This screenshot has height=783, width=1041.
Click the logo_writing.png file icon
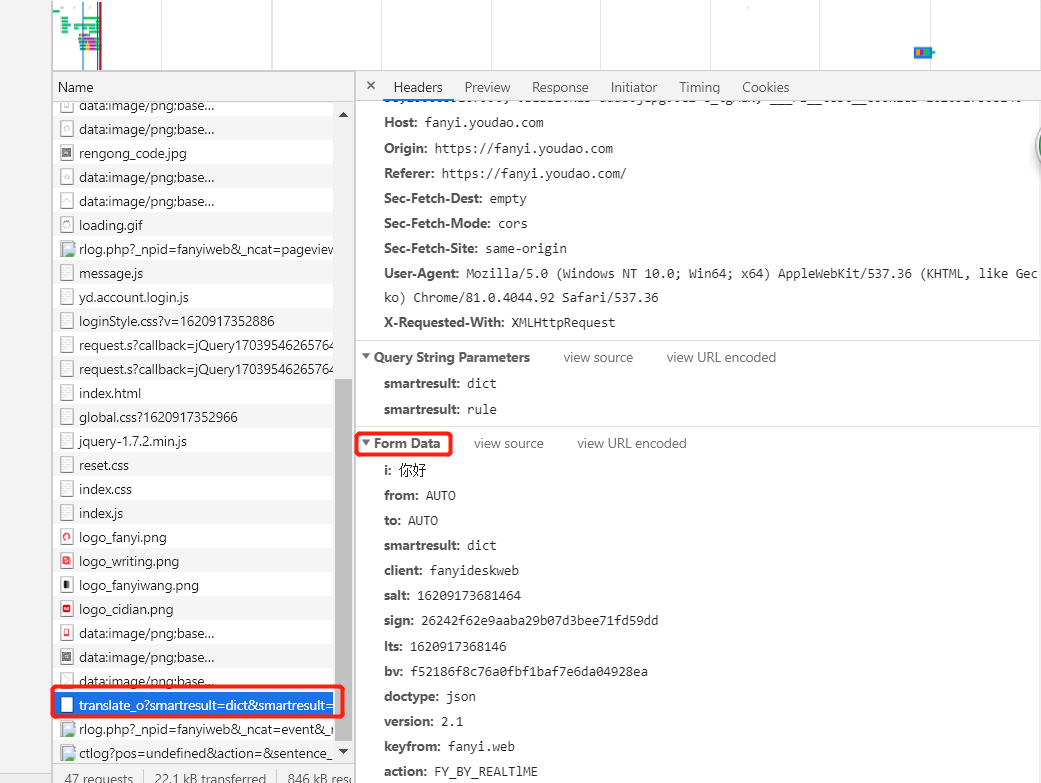66,561
